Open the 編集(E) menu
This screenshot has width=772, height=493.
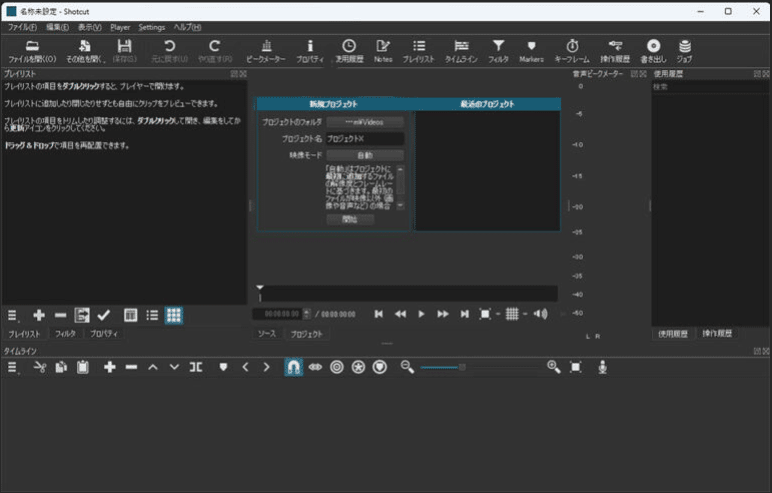[x=57, y=27]
